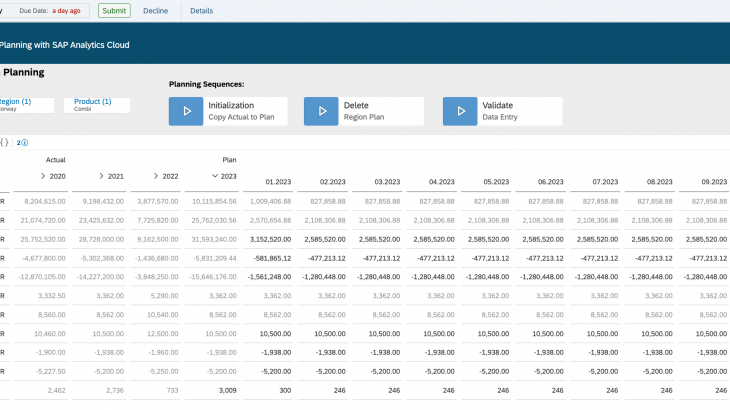Select the 05.2023 column header
The height and width of the screenshot is (410, 730).
(496, 182)
